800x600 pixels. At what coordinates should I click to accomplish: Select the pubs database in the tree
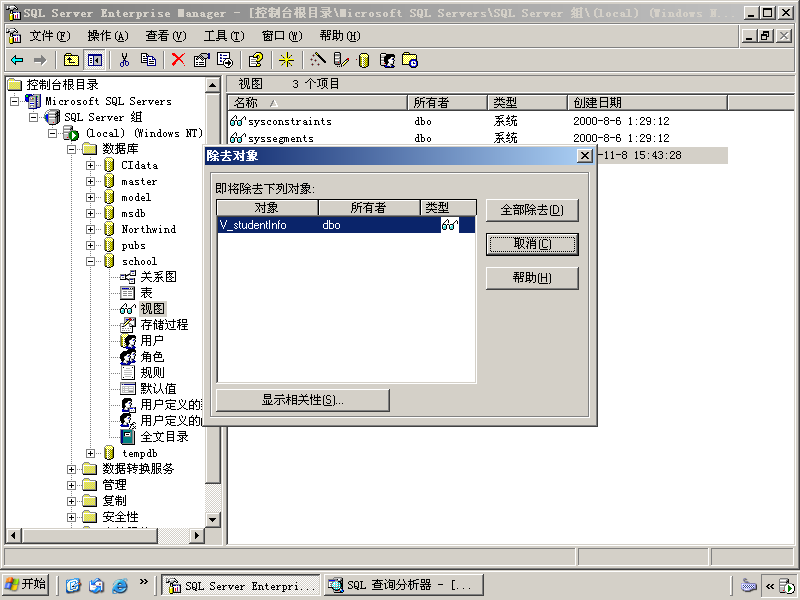click(133, 245)
